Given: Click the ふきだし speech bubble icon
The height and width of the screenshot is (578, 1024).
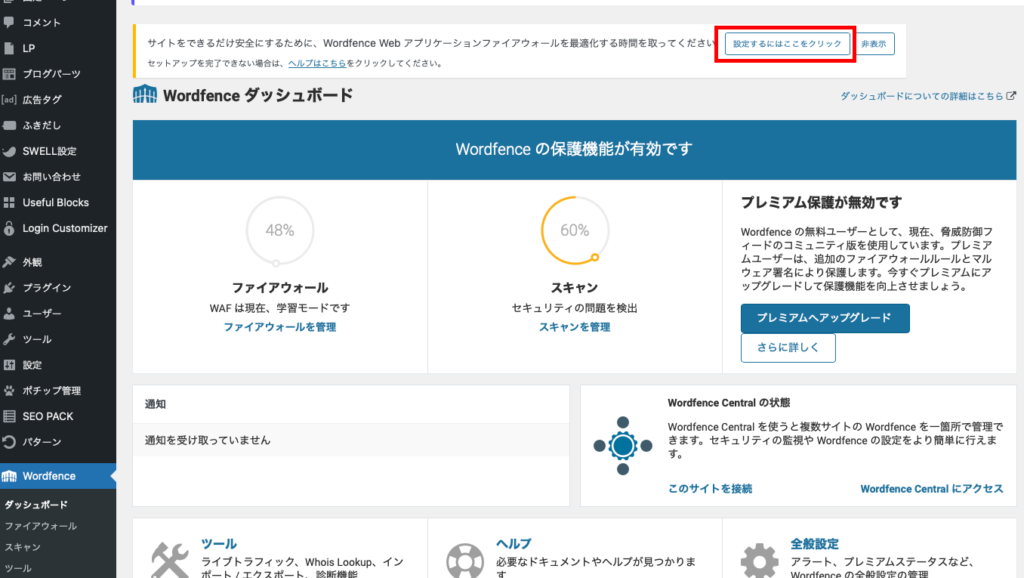Looking at the screenshot, I should (9, 125).
